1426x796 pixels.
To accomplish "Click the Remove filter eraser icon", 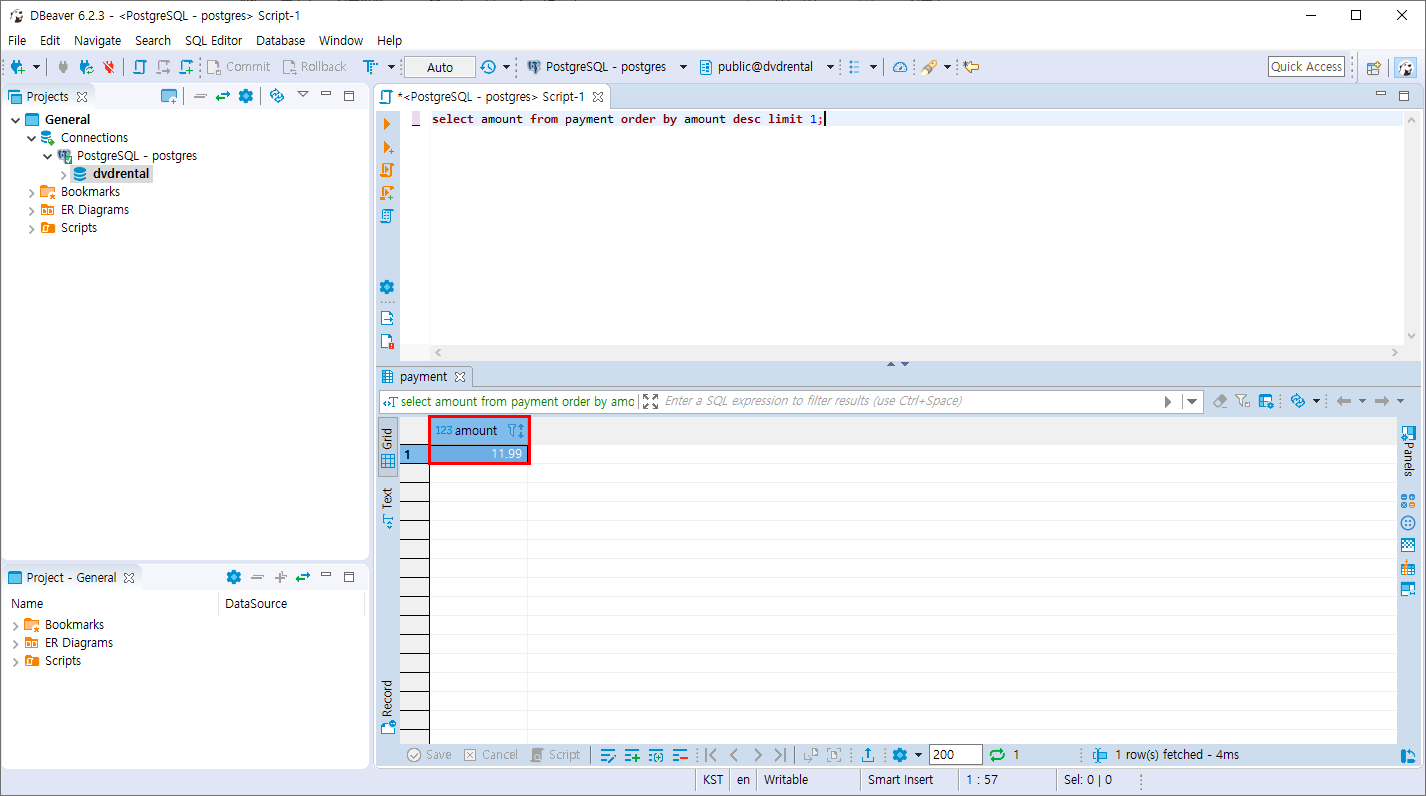I will (1219, 401).
